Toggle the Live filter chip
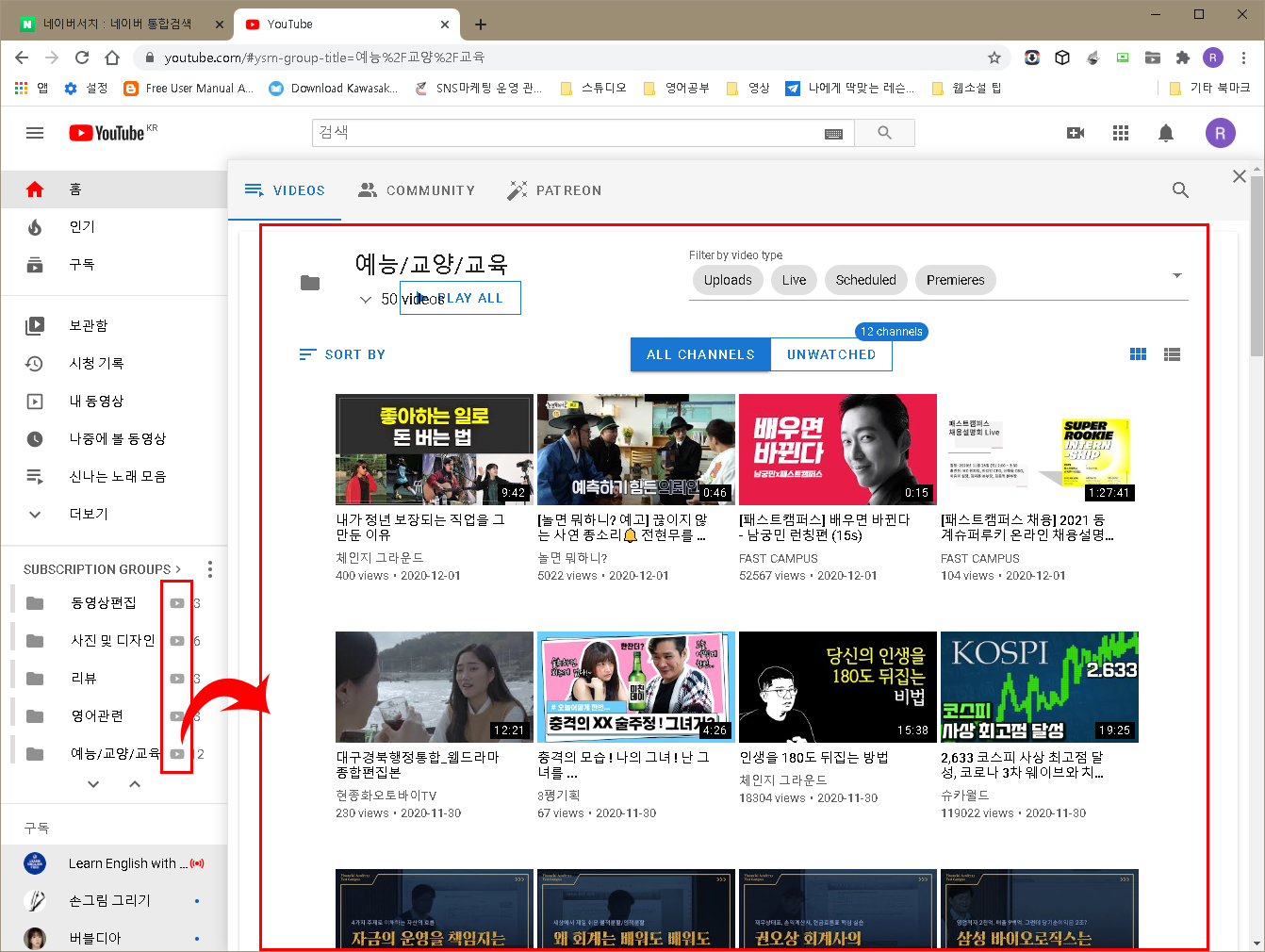Viewport: 1265px width, 952px height. tap(794, 280)
